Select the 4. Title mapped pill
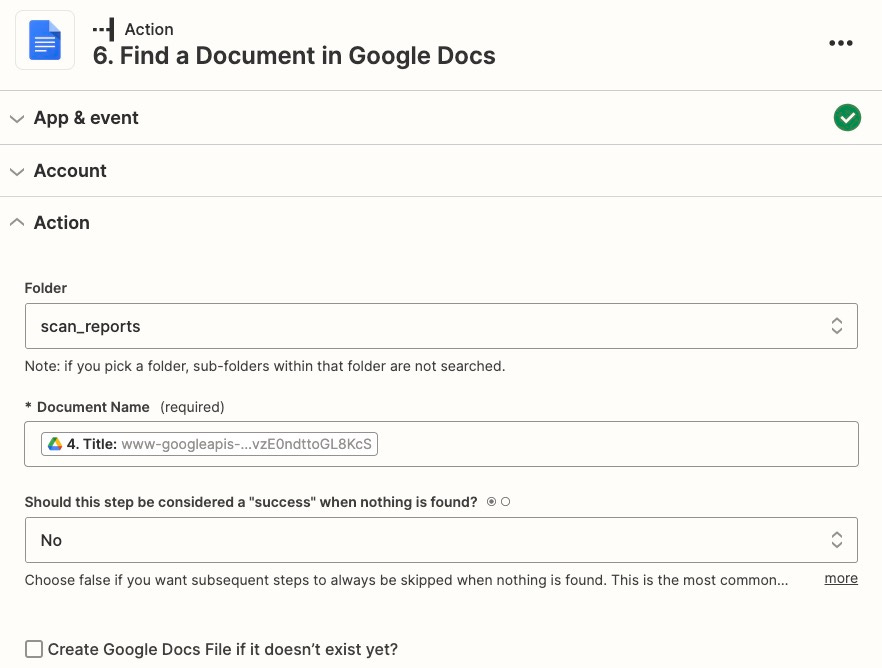Image resolution: width=882 pixels, height=668 pixels. tap(209, 444)
